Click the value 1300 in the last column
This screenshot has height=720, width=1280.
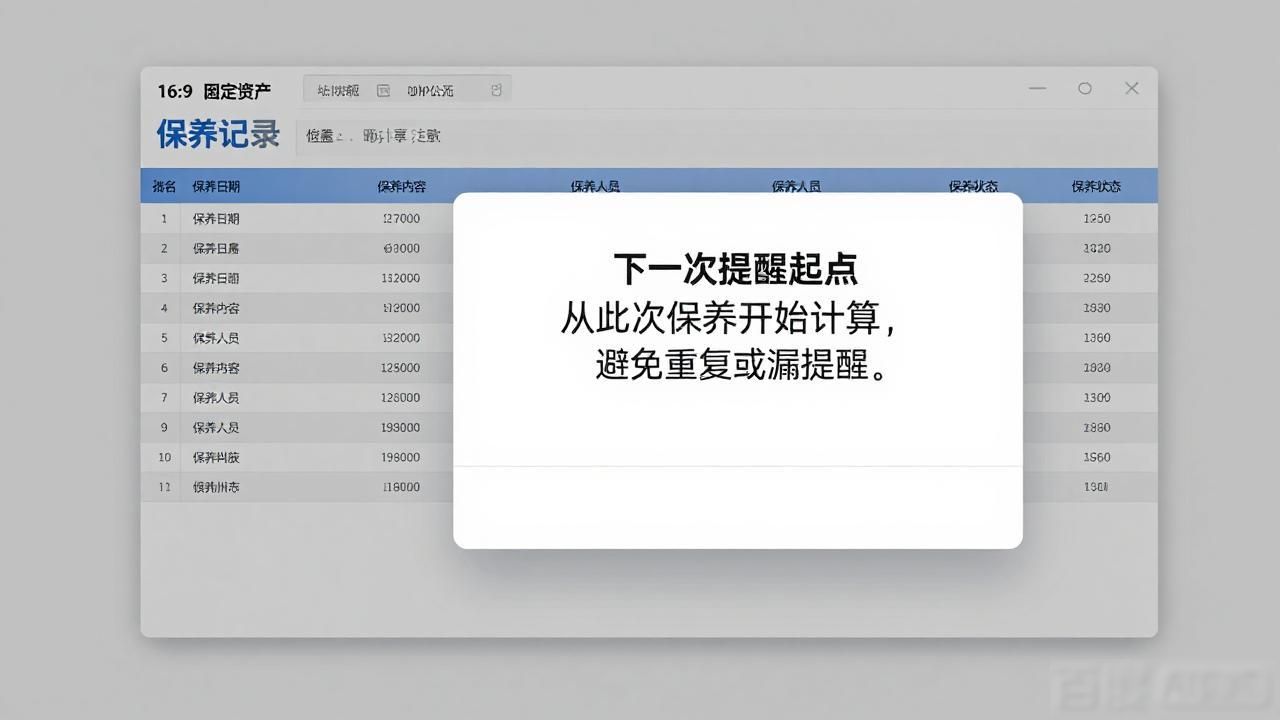(1097, 398)
